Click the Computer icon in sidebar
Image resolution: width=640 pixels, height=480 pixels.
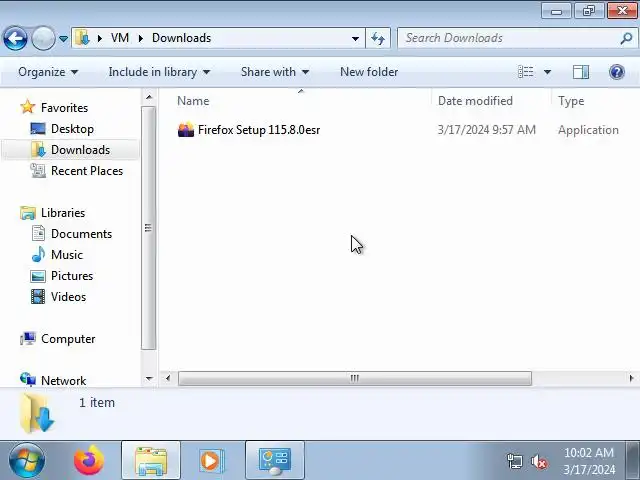coord(28,339)
